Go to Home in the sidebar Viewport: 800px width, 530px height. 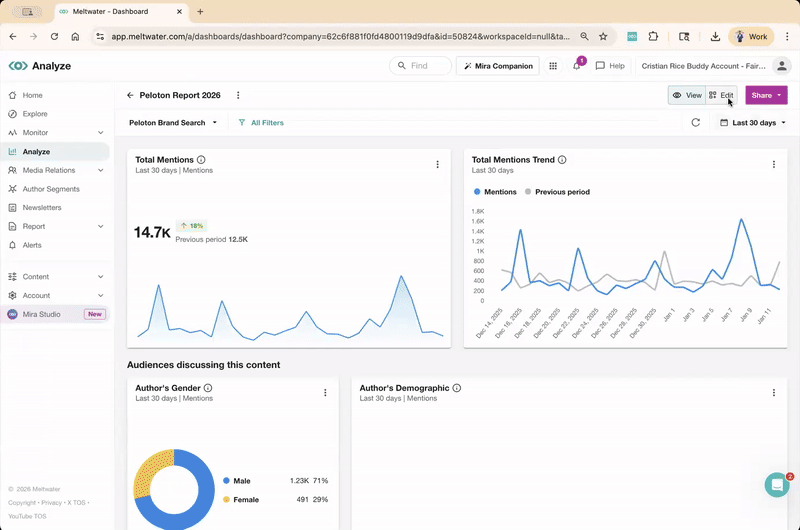pyautogui.click(x=55, y=95)
